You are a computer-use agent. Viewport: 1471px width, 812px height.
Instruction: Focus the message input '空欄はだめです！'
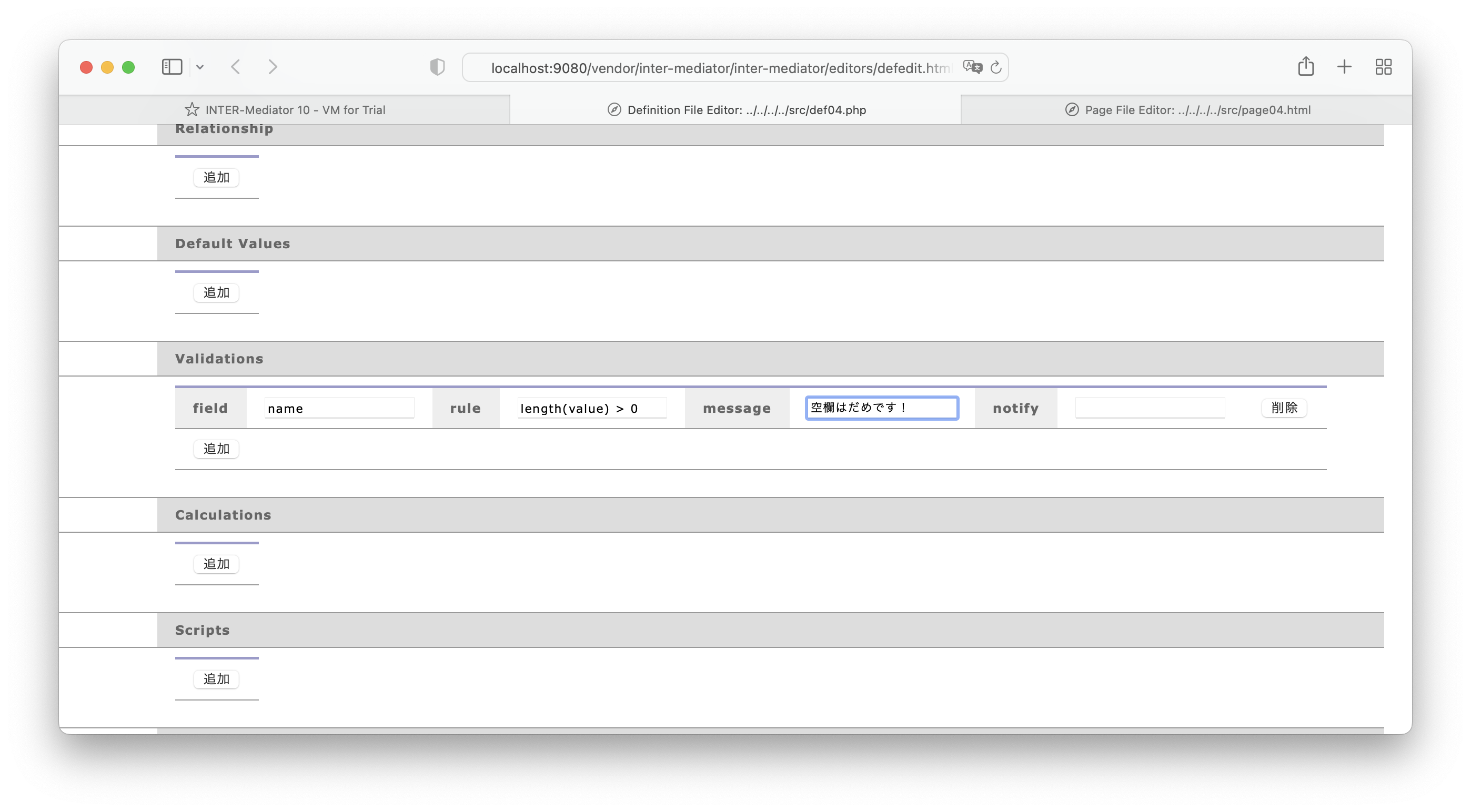pyautogui.click(x=882, y=408)
